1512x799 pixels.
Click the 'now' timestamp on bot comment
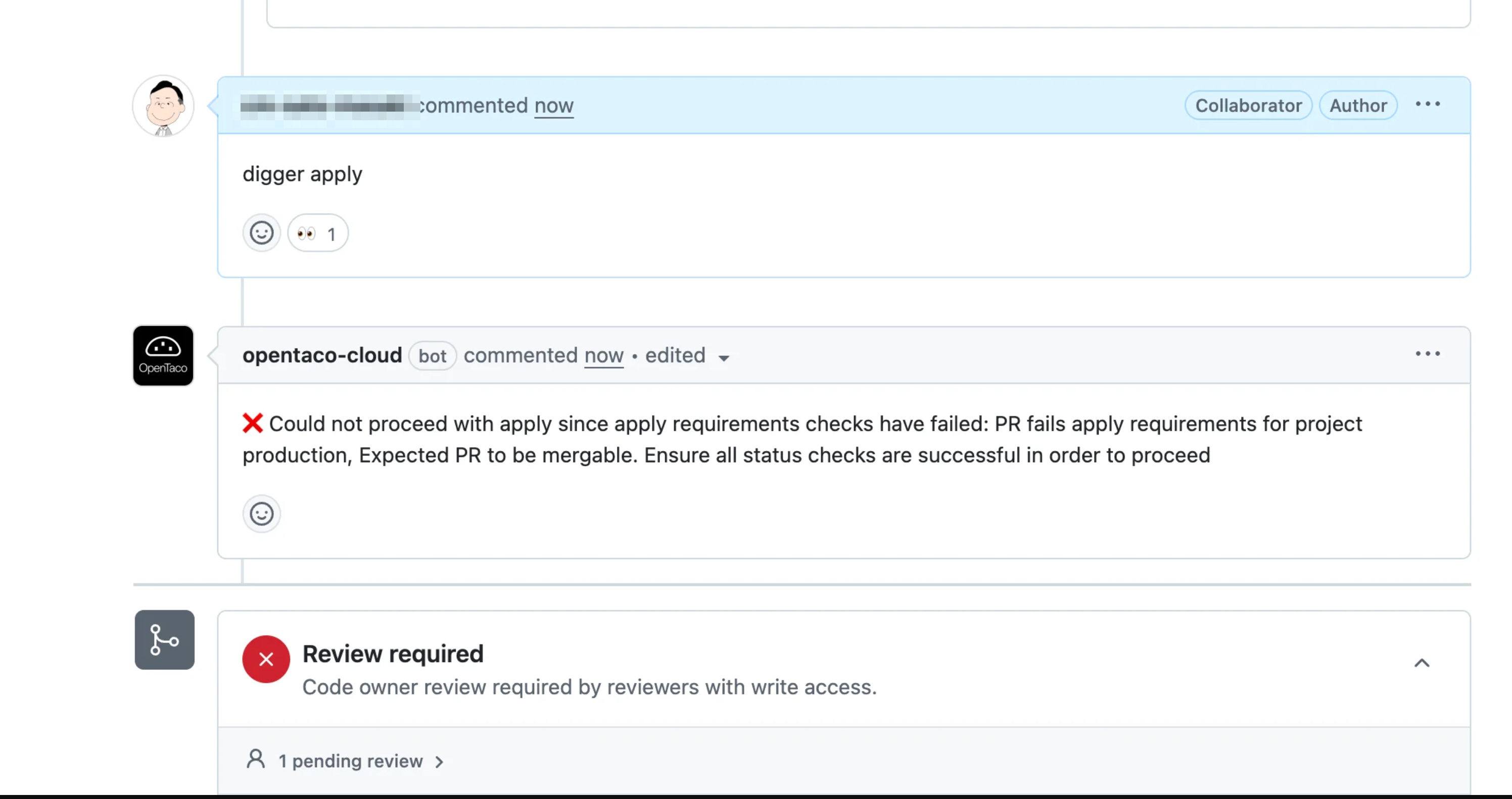coord(603,356)
